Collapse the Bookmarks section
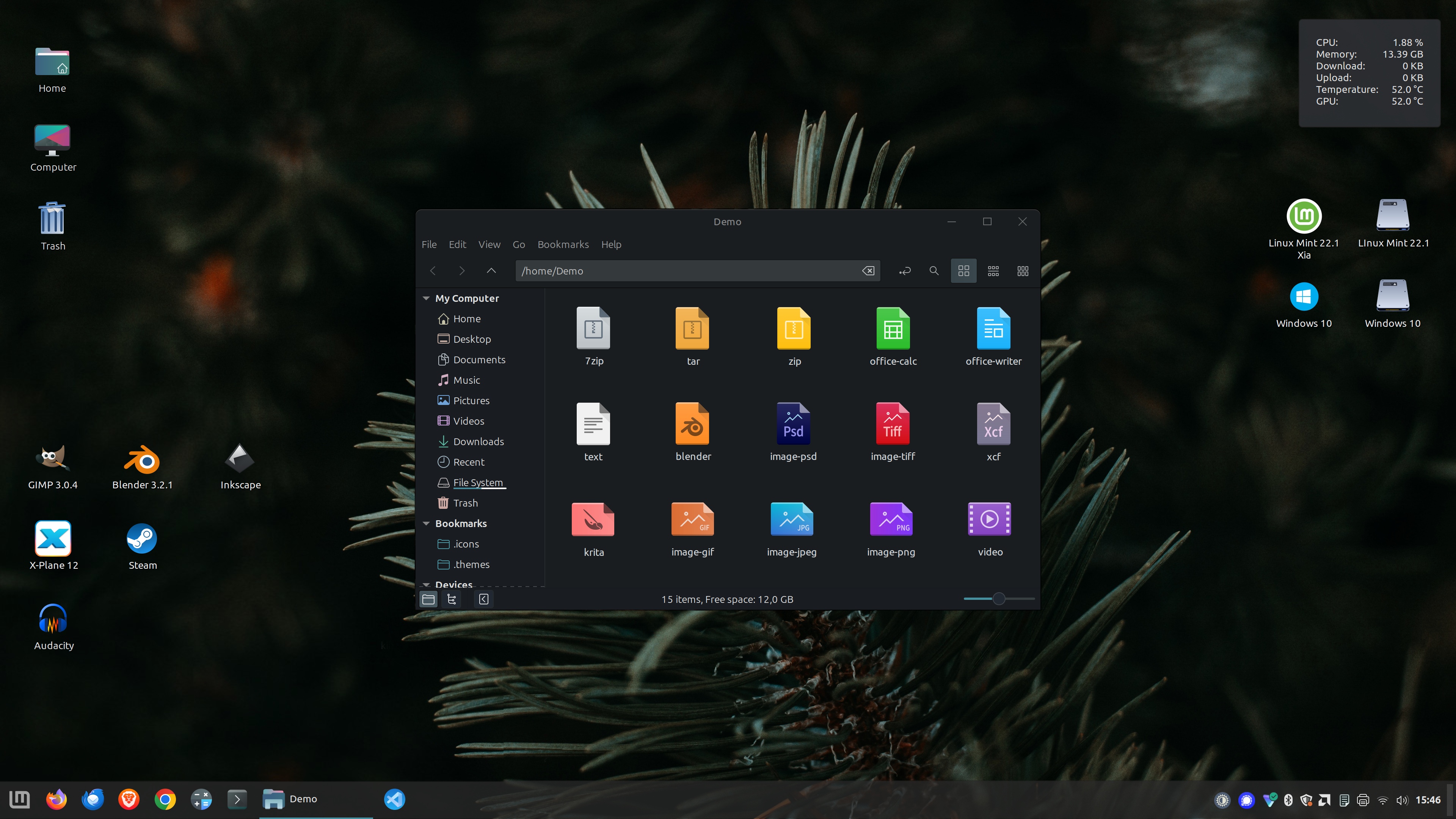This screenshot has height=819, width=1456. (426, 523)
